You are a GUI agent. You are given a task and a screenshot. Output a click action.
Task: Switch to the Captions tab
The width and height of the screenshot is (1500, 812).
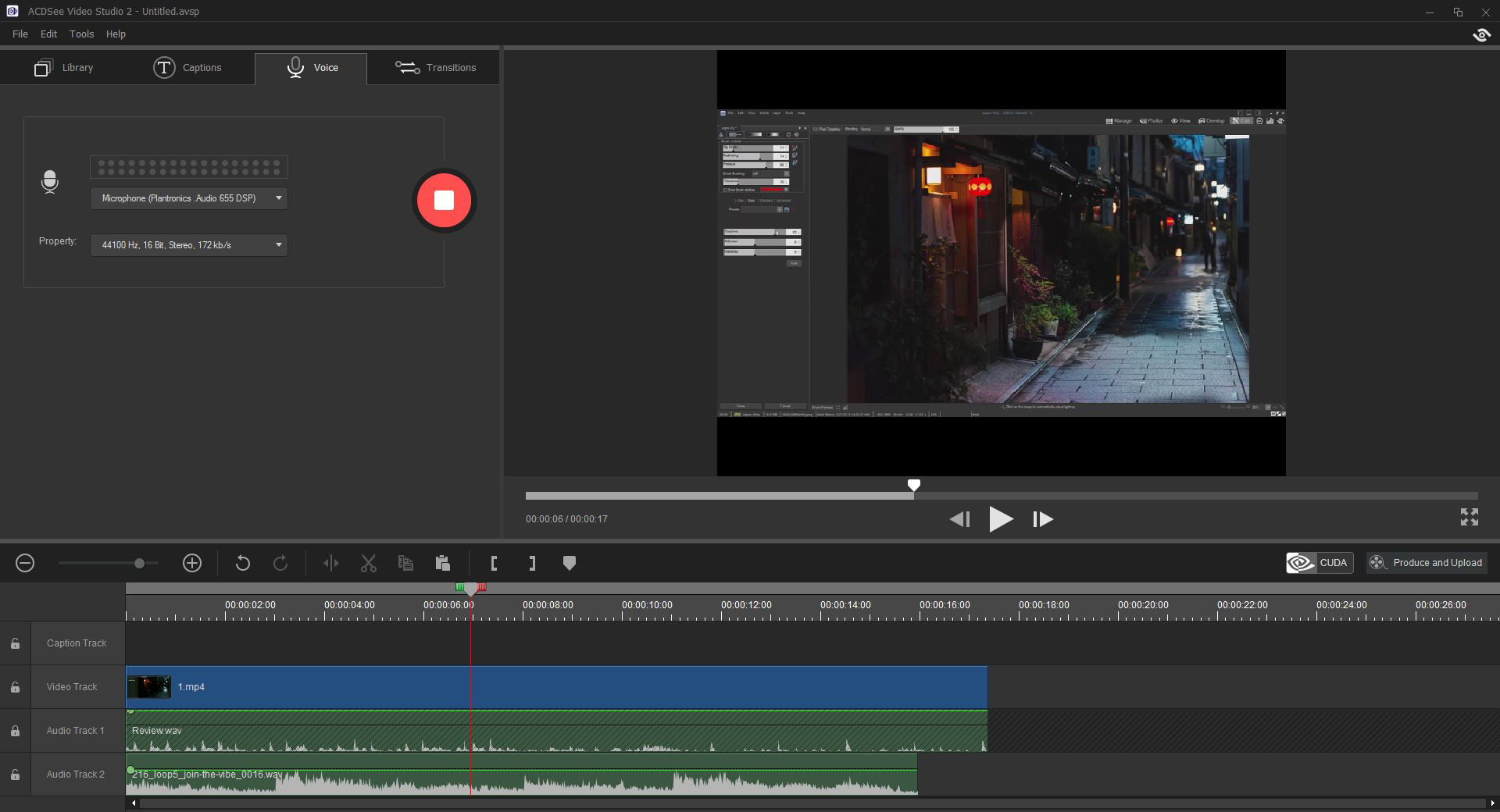[187, 68]
